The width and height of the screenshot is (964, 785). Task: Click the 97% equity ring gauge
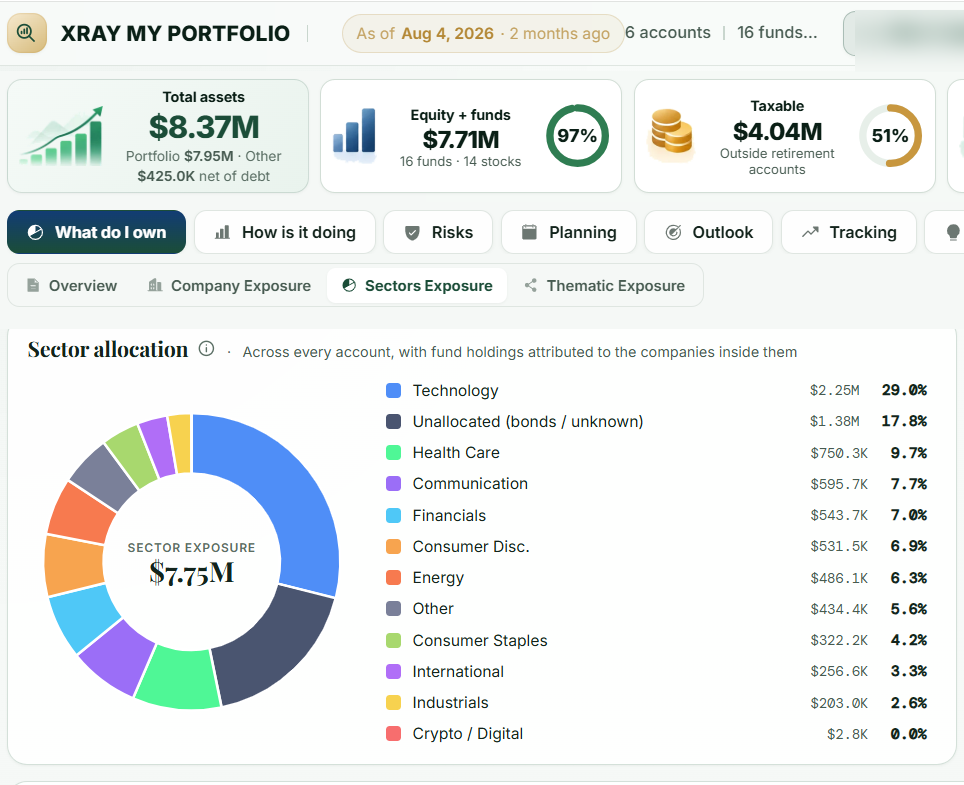[577, 135]
